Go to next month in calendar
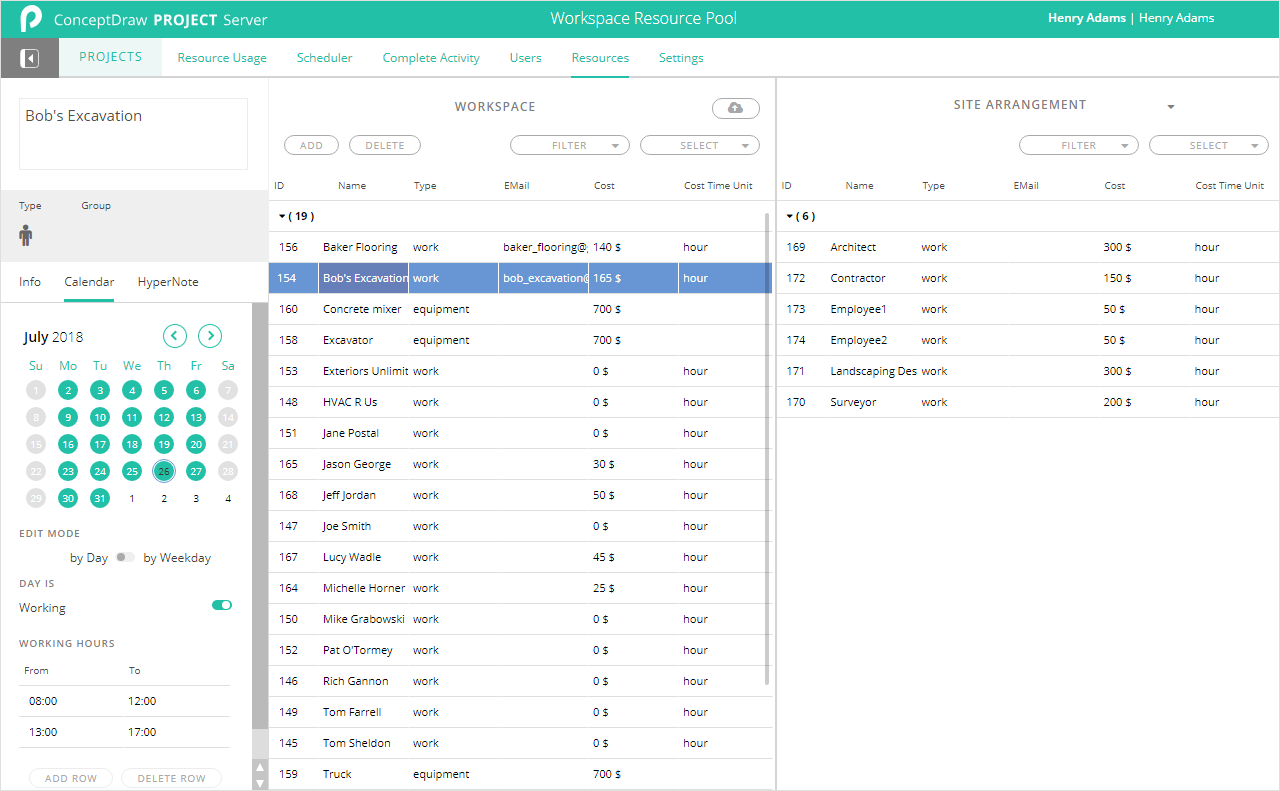 [210, 336]
